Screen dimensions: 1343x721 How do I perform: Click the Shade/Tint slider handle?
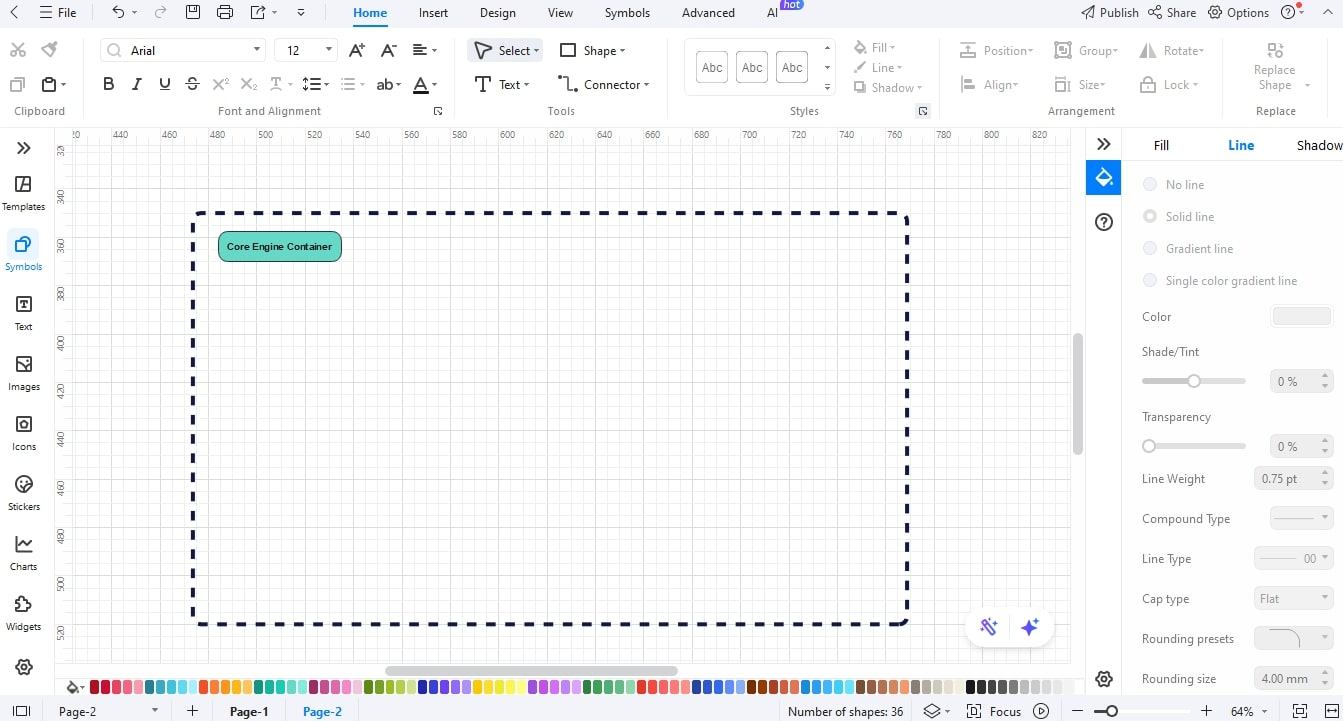[x=1194, y=381]
